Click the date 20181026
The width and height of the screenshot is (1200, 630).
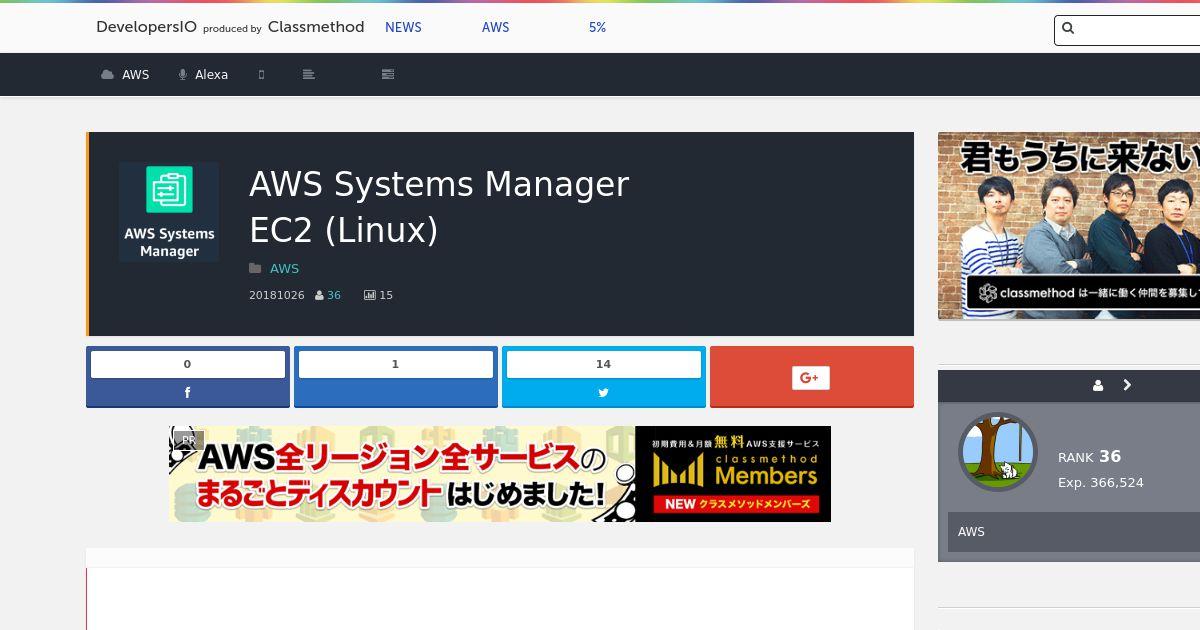277,296
